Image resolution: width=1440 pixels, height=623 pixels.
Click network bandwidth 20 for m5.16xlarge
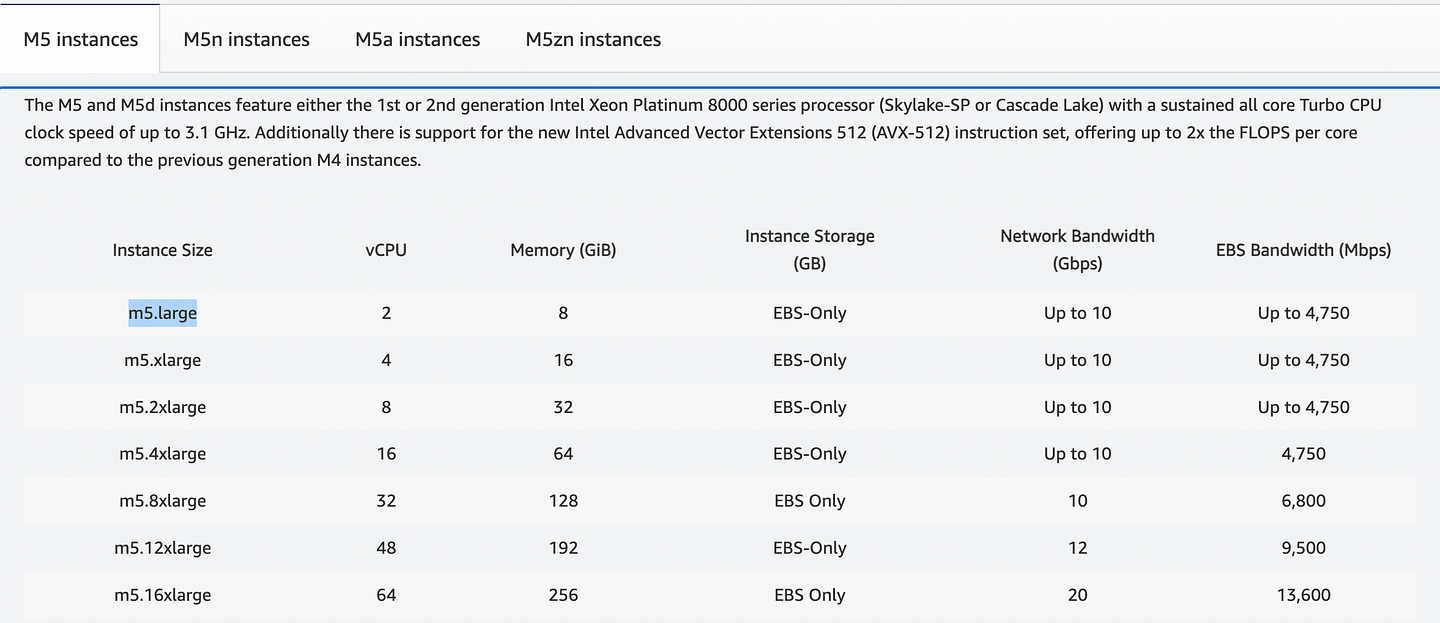click(1077, 595)
